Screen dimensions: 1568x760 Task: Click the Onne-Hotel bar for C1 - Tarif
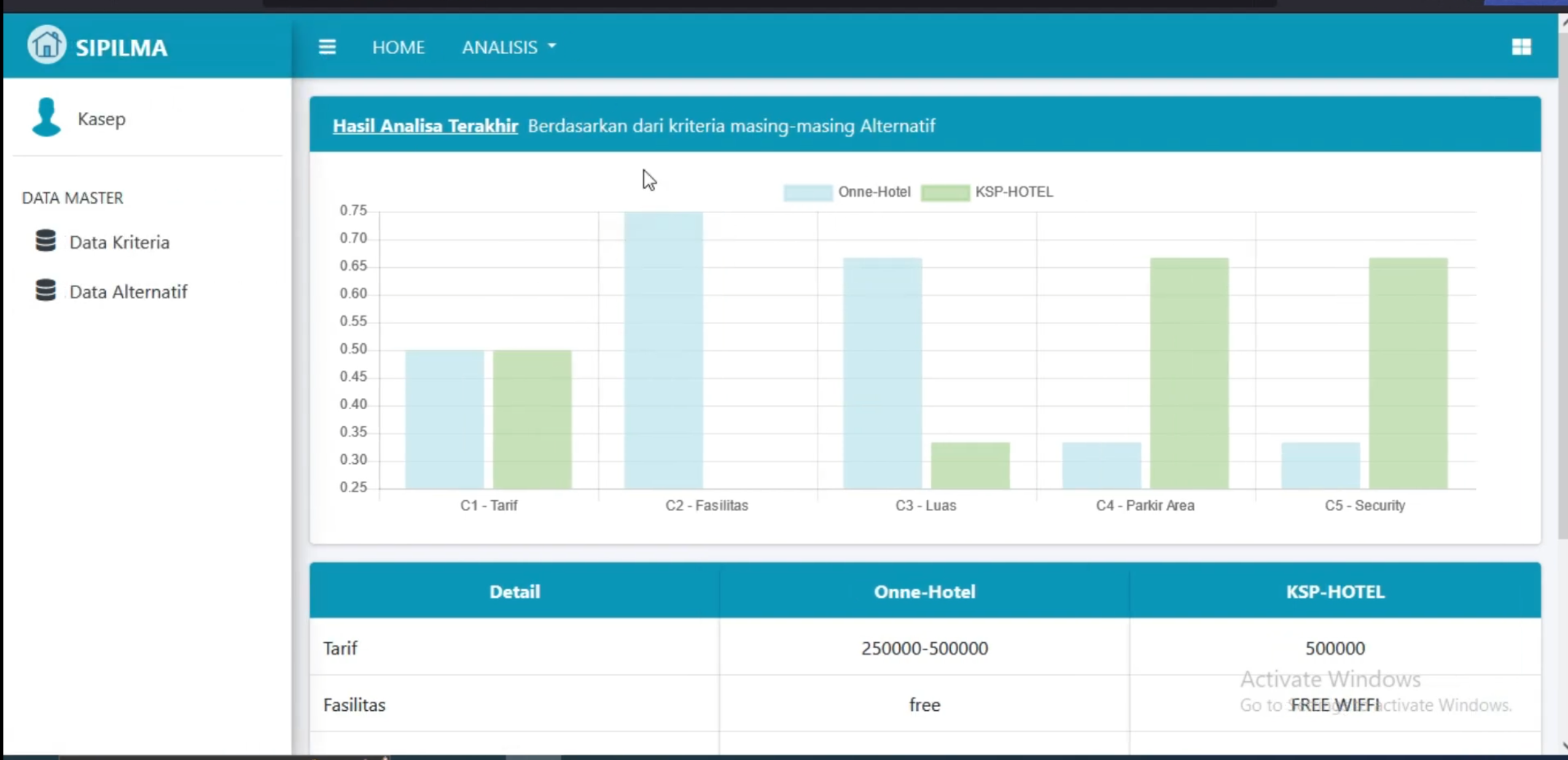tap(444, 420)
